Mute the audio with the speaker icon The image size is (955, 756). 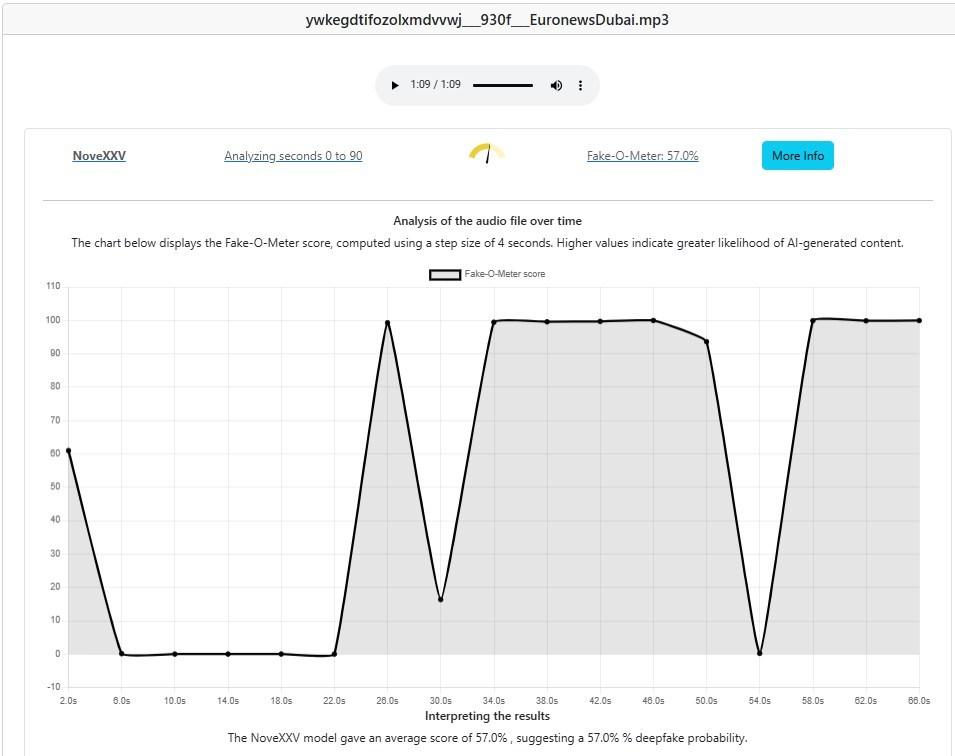point(556,86)
